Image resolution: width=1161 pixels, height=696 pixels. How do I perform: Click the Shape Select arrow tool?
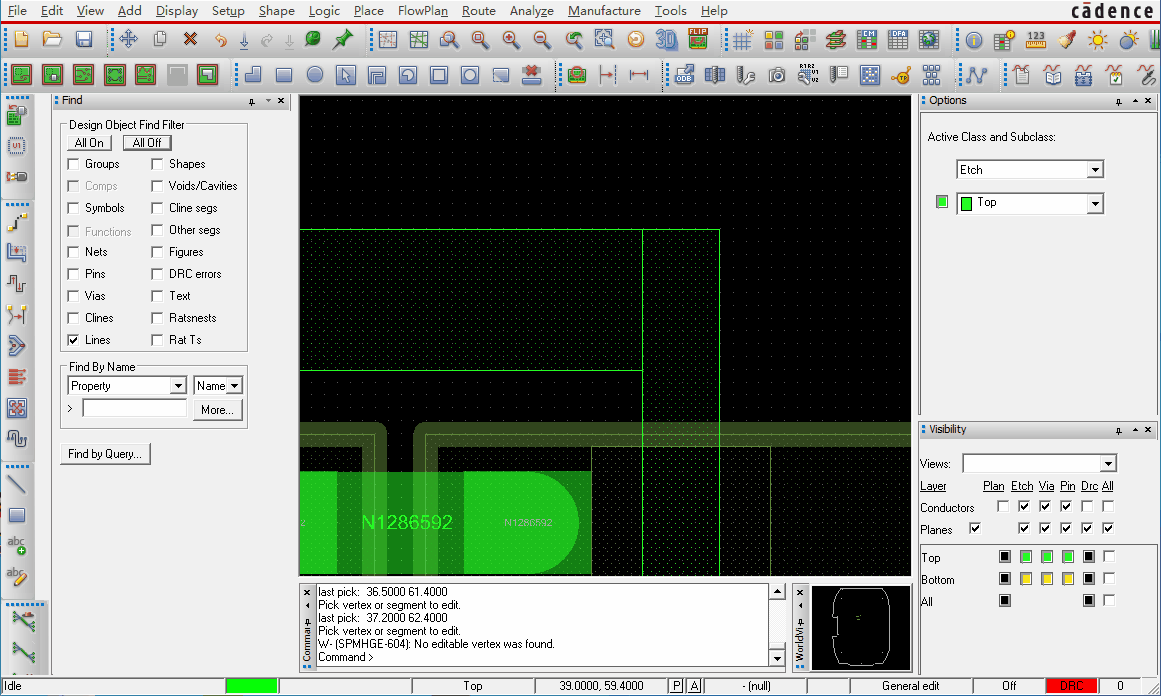346,75
